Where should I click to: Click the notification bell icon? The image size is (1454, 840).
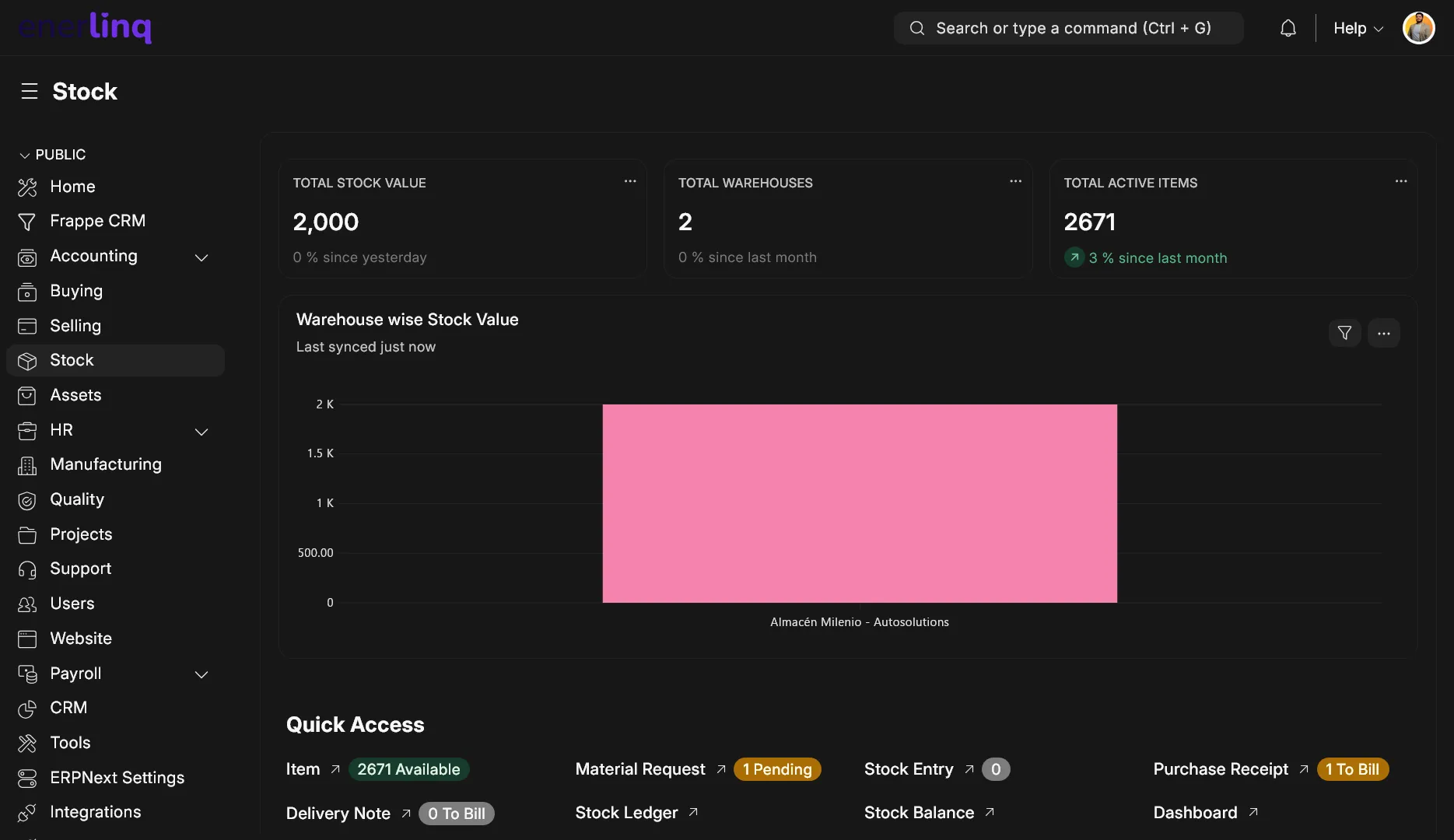click(x=1288, y=27)
